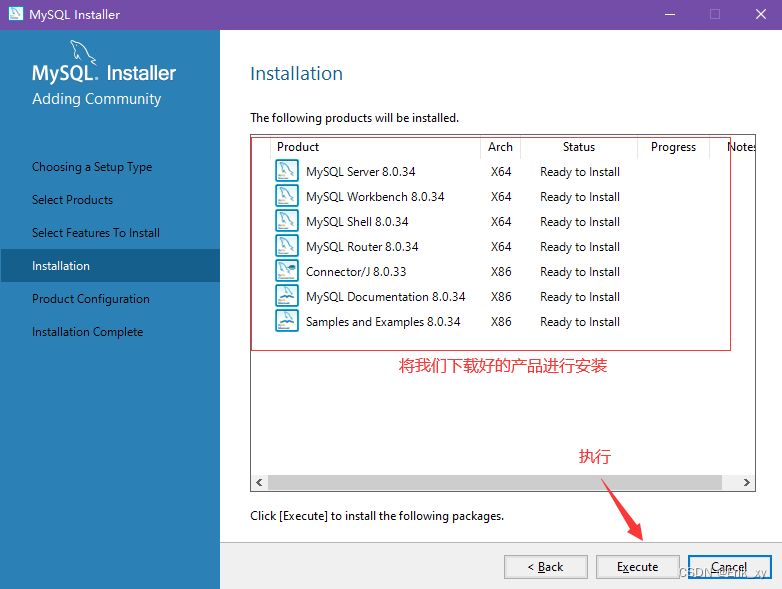Select the Installation step in the sidebar
The width and height of the screenshot is (782, 589).
pyautogui.click(x=110, y=265)
